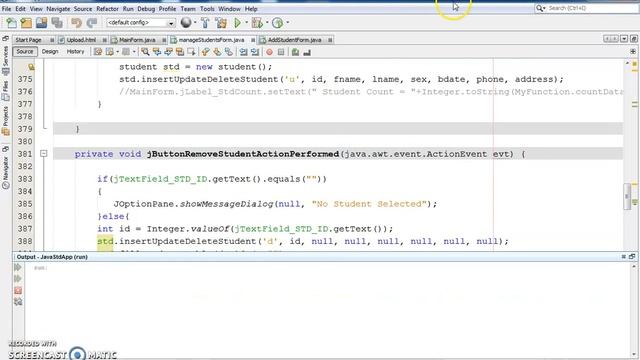Click the New File toolbar icon
The image size is (640, 360).
point(11,23)
